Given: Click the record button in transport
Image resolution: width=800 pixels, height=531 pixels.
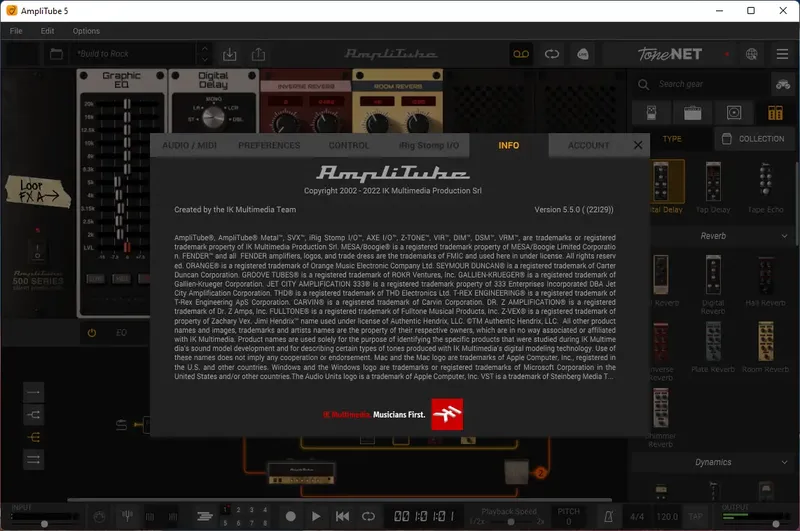Looking at the screenshot, I should (290, 516).
